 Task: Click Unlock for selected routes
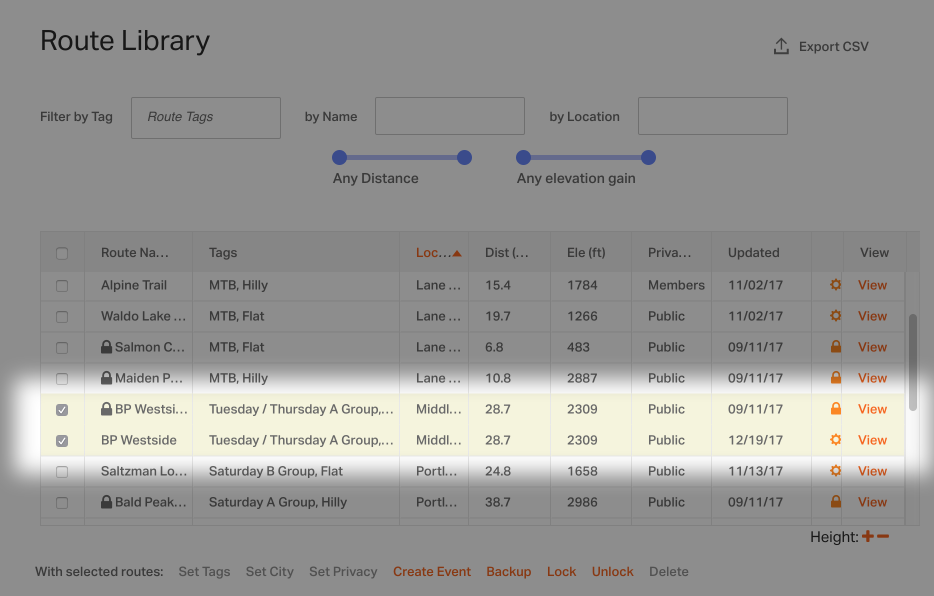612,572
